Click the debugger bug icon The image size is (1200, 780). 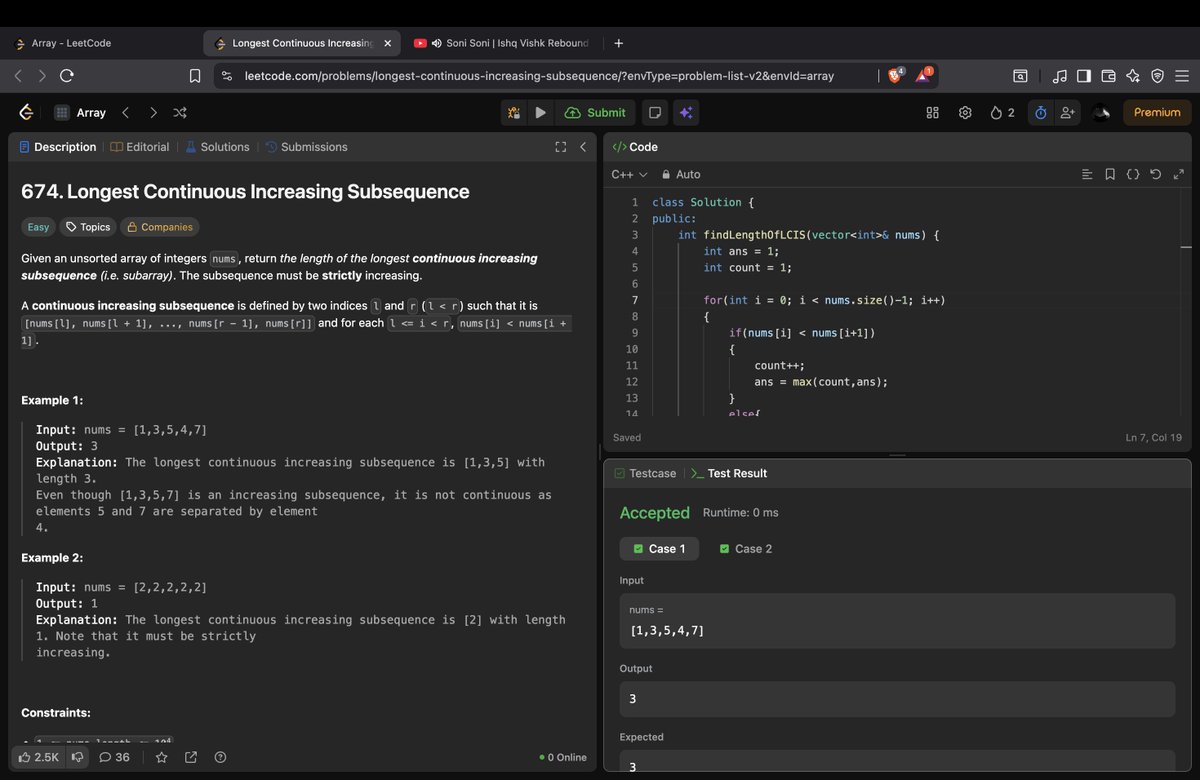(514, 113)
